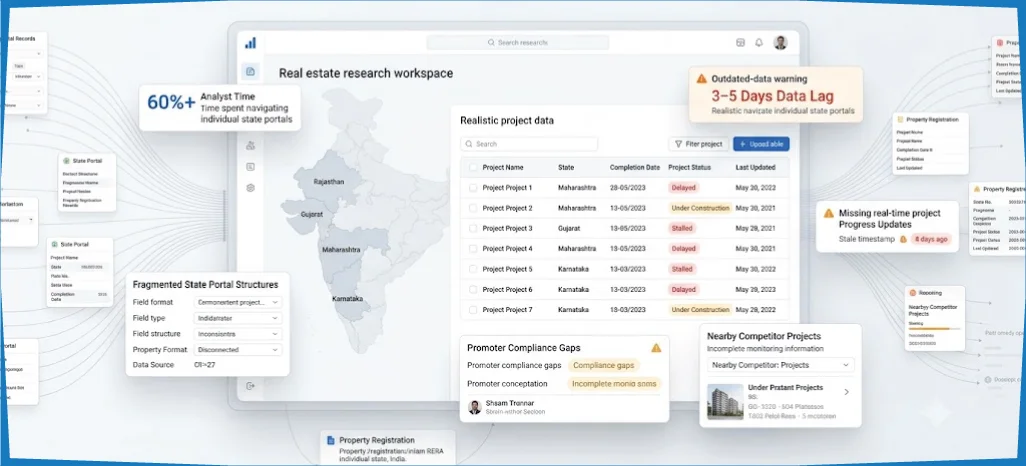1026x466 pixels.
Task: Click the alert icon next to Stale timestamp
Action: point(903,240)
